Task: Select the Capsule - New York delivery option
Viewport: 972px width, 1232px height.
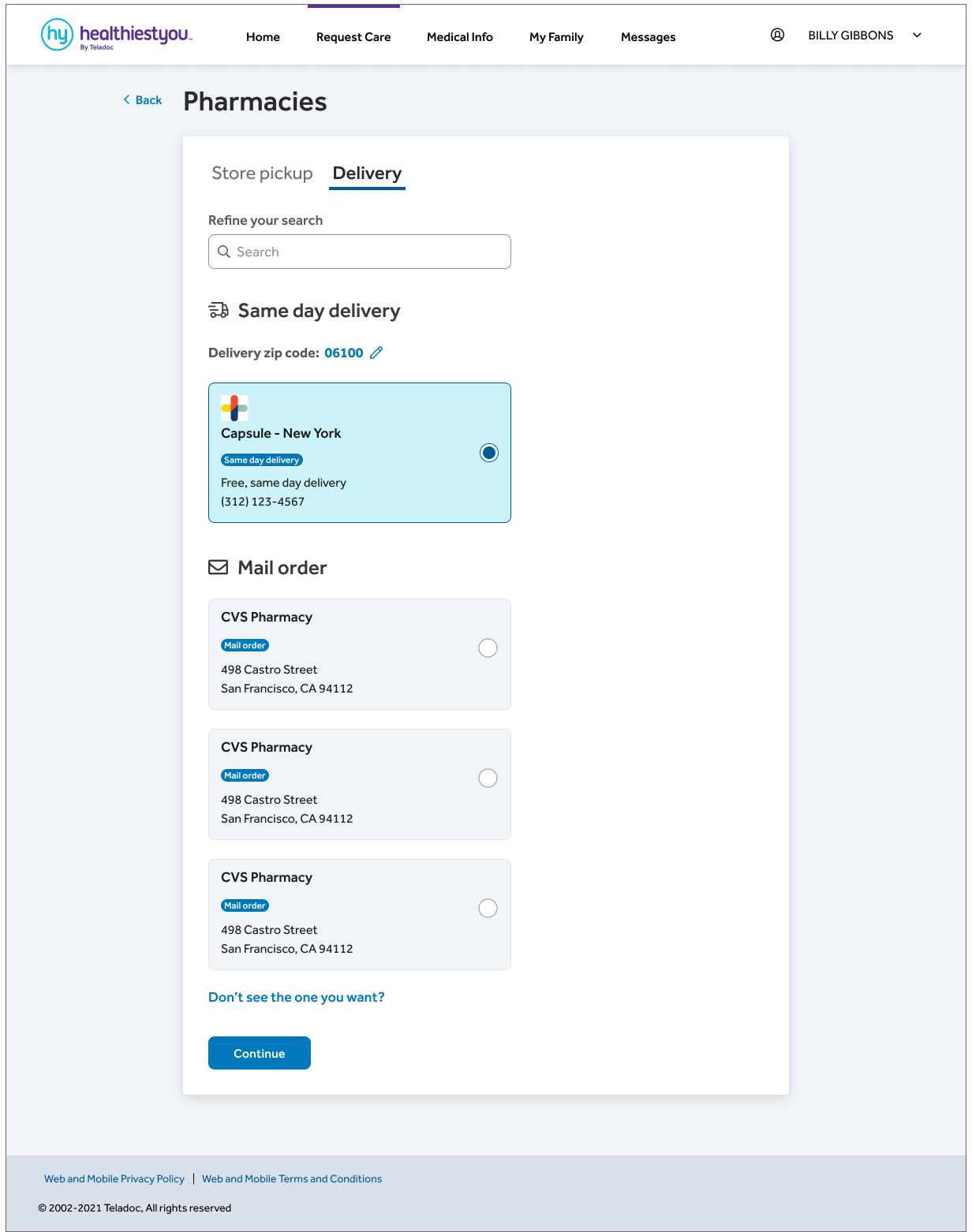Action: pyautogui.click(x=488, y=453)
